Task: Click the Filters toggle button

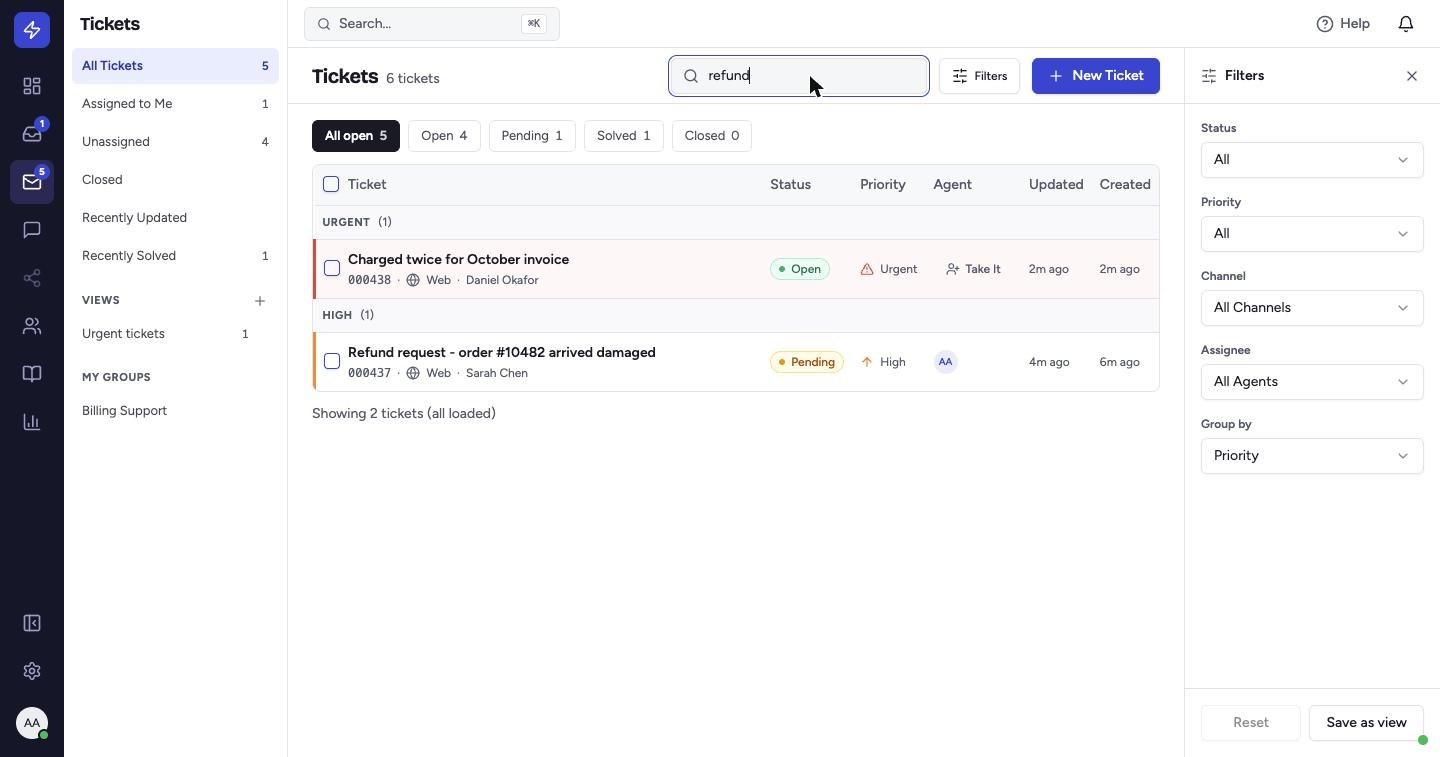Action: tap(979, 76)
